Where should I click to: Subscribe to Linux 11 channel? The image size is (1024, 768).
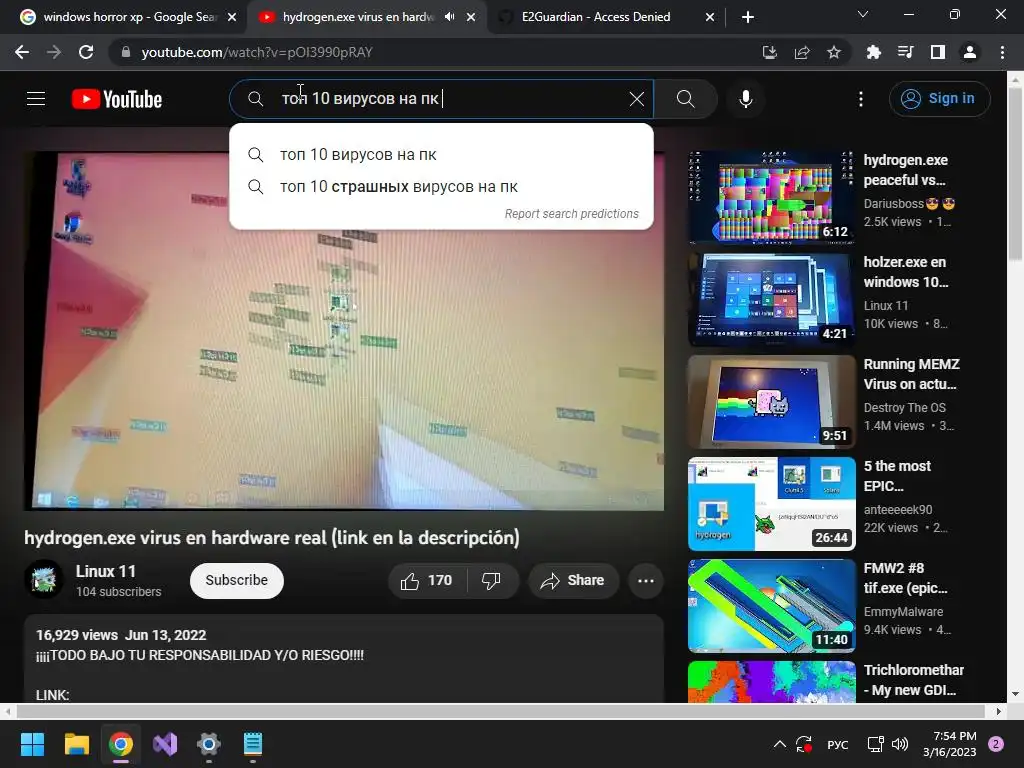[x=236, y=581]
